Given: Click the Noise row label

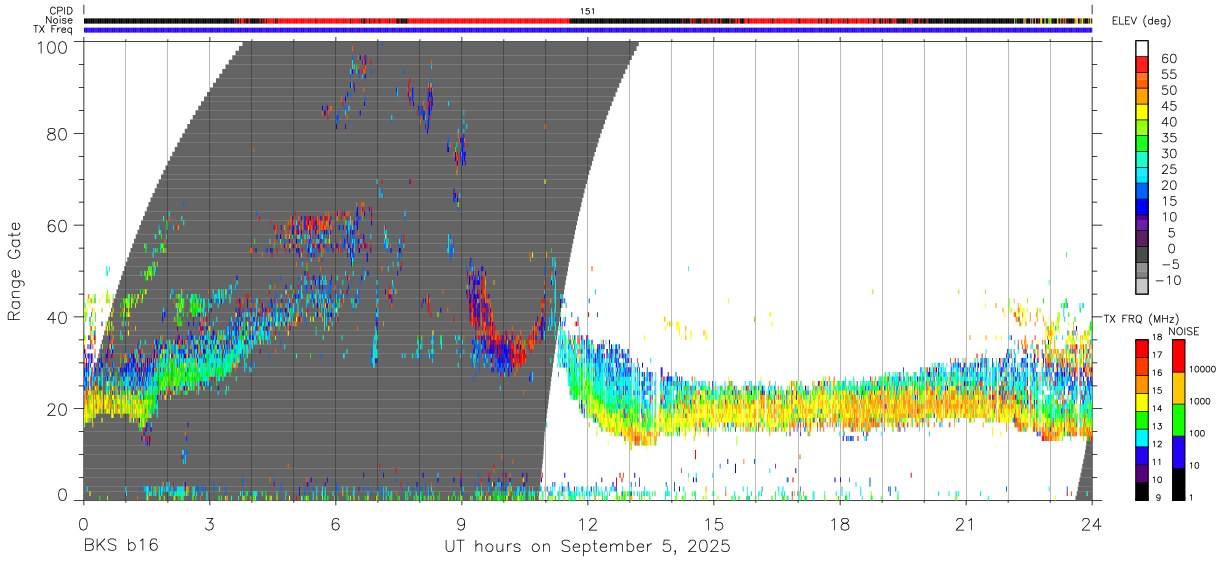Looking at the screenshot, I should (60, 20).
